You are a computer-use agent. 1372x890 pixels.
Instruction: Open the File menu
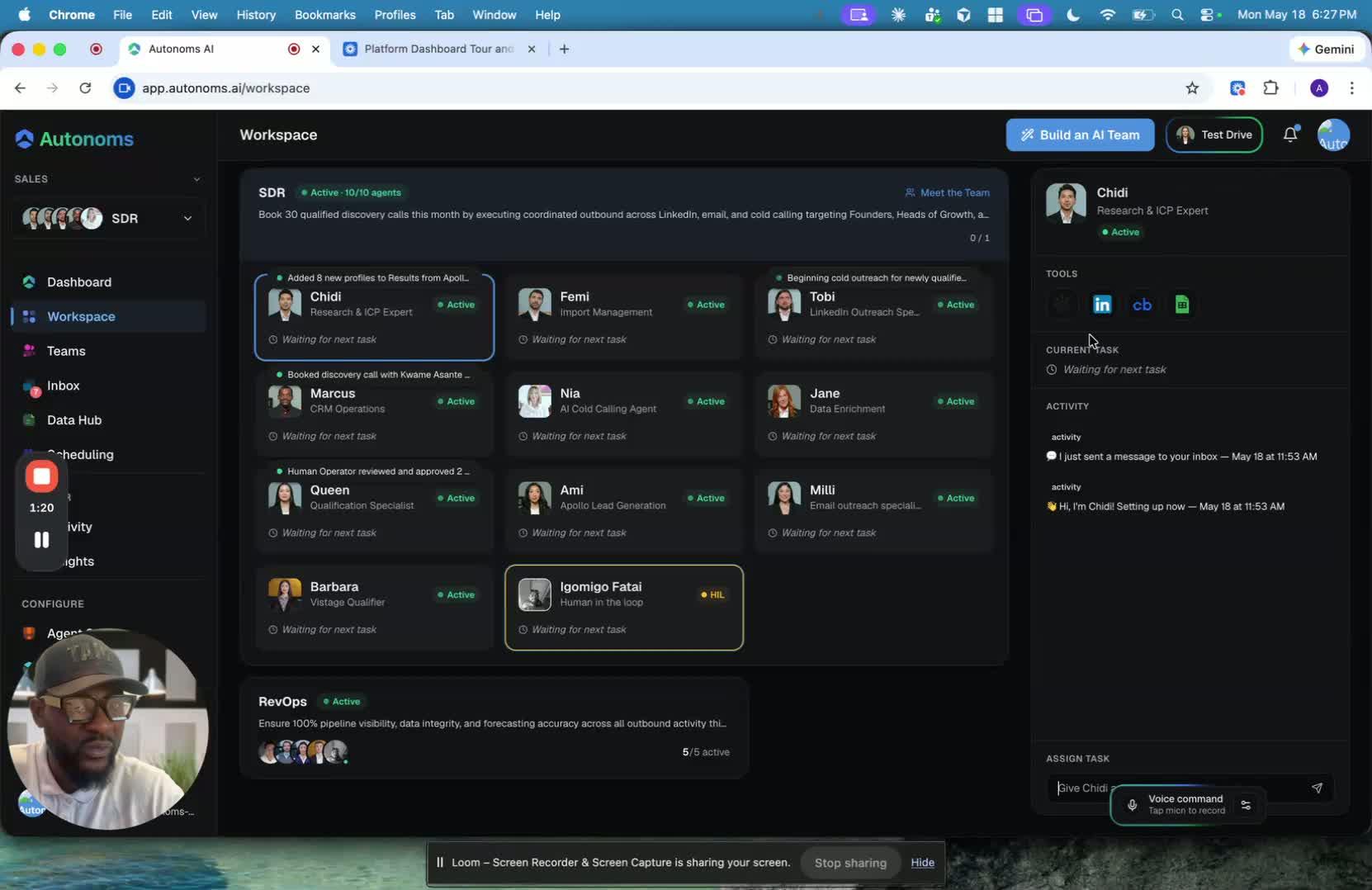122,15
